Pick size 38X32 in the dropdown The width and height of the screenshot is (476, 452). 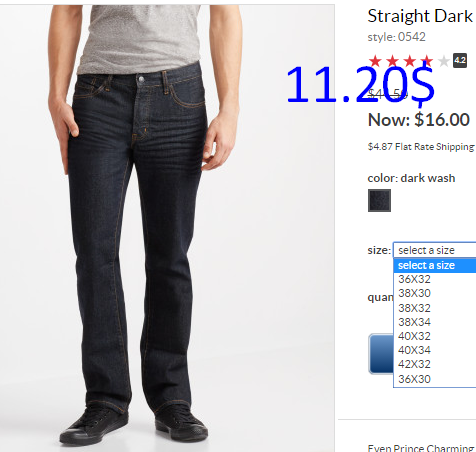(x=435, y=308)
